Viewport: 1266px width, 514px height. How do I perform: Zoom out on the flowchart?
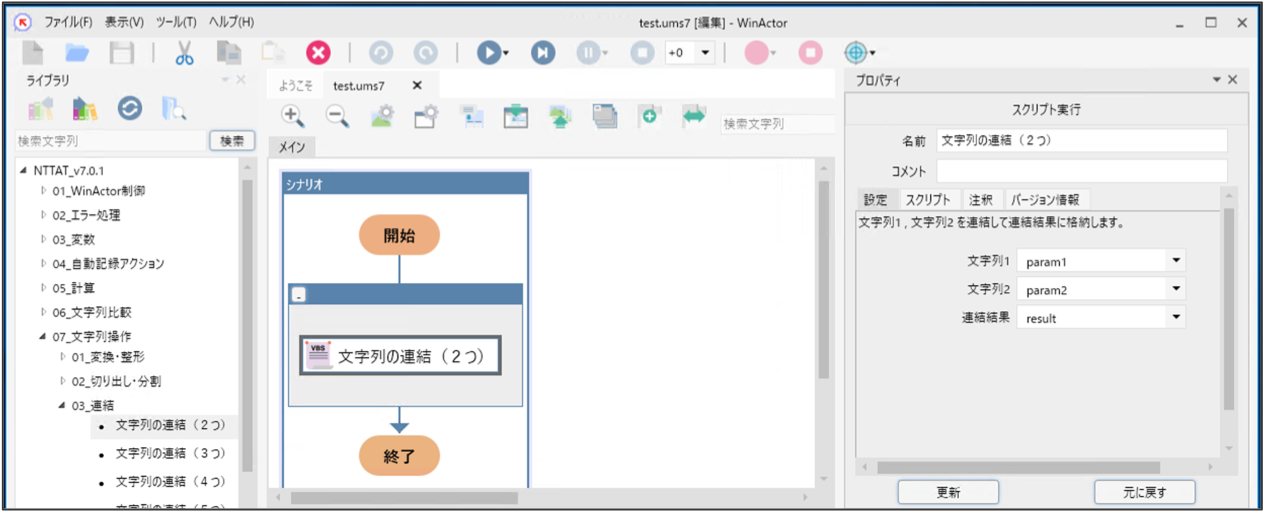(x=339, y=116)
